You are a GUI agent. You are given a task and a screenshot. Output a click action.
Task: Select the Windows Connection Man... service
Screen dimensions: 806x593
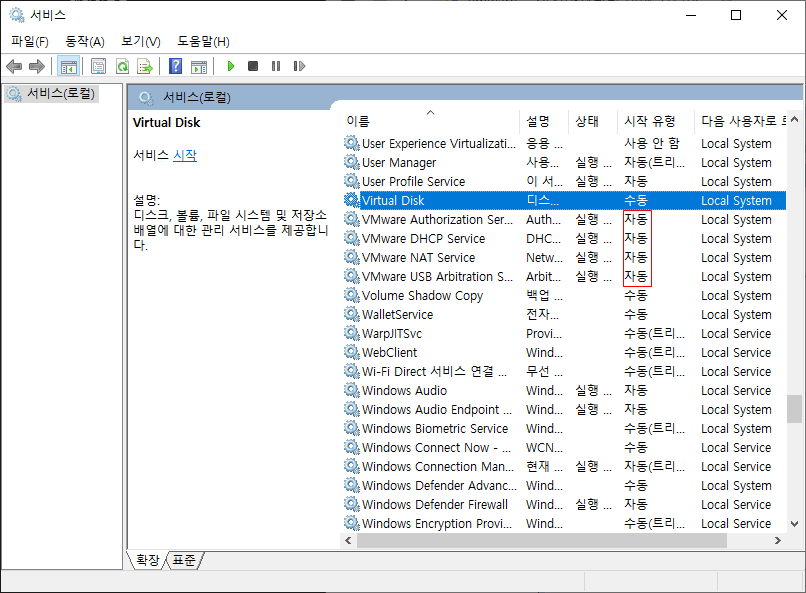(564, 467)
